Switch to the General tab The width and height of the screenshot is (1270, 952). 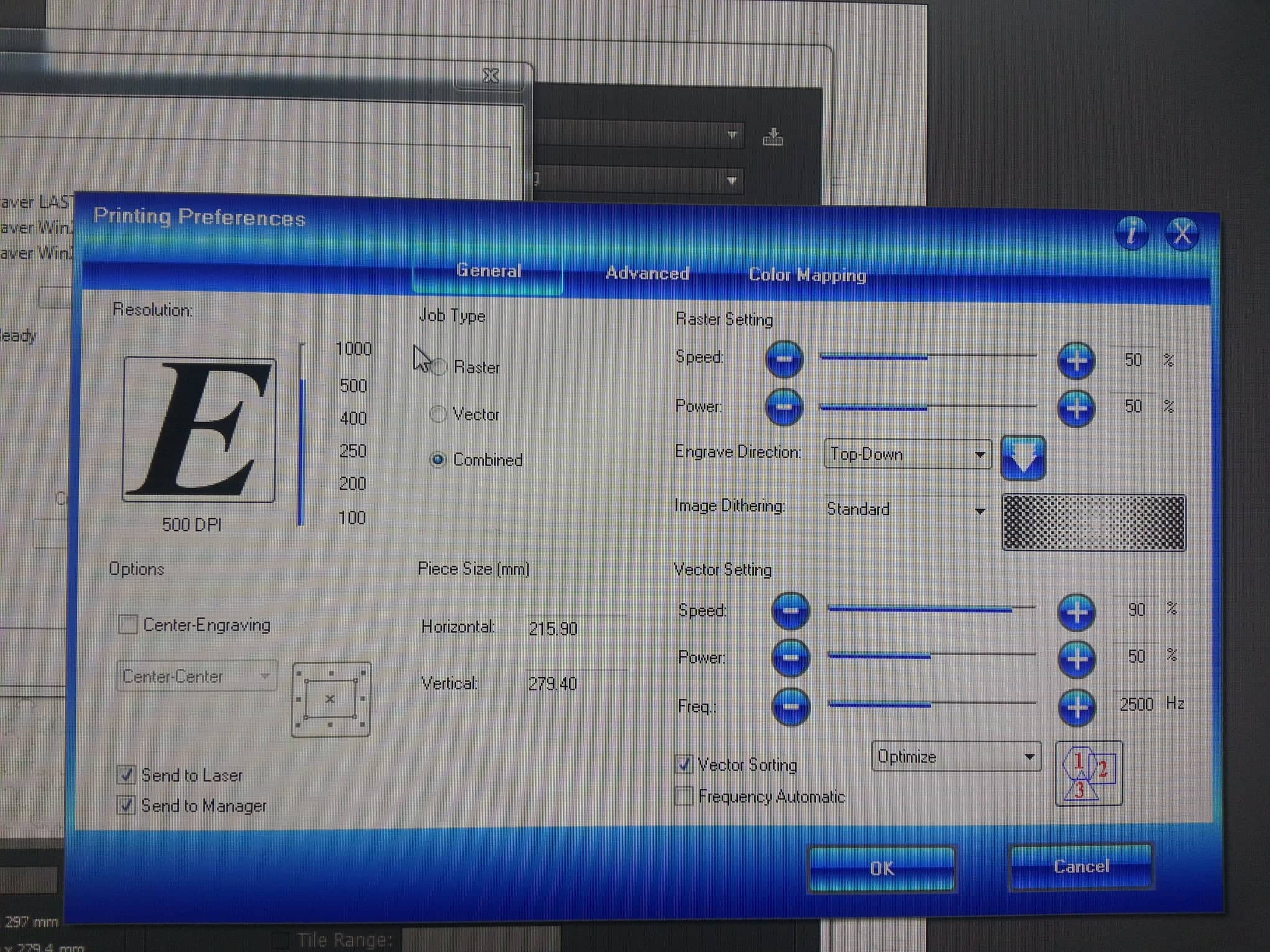click(489, 271)
